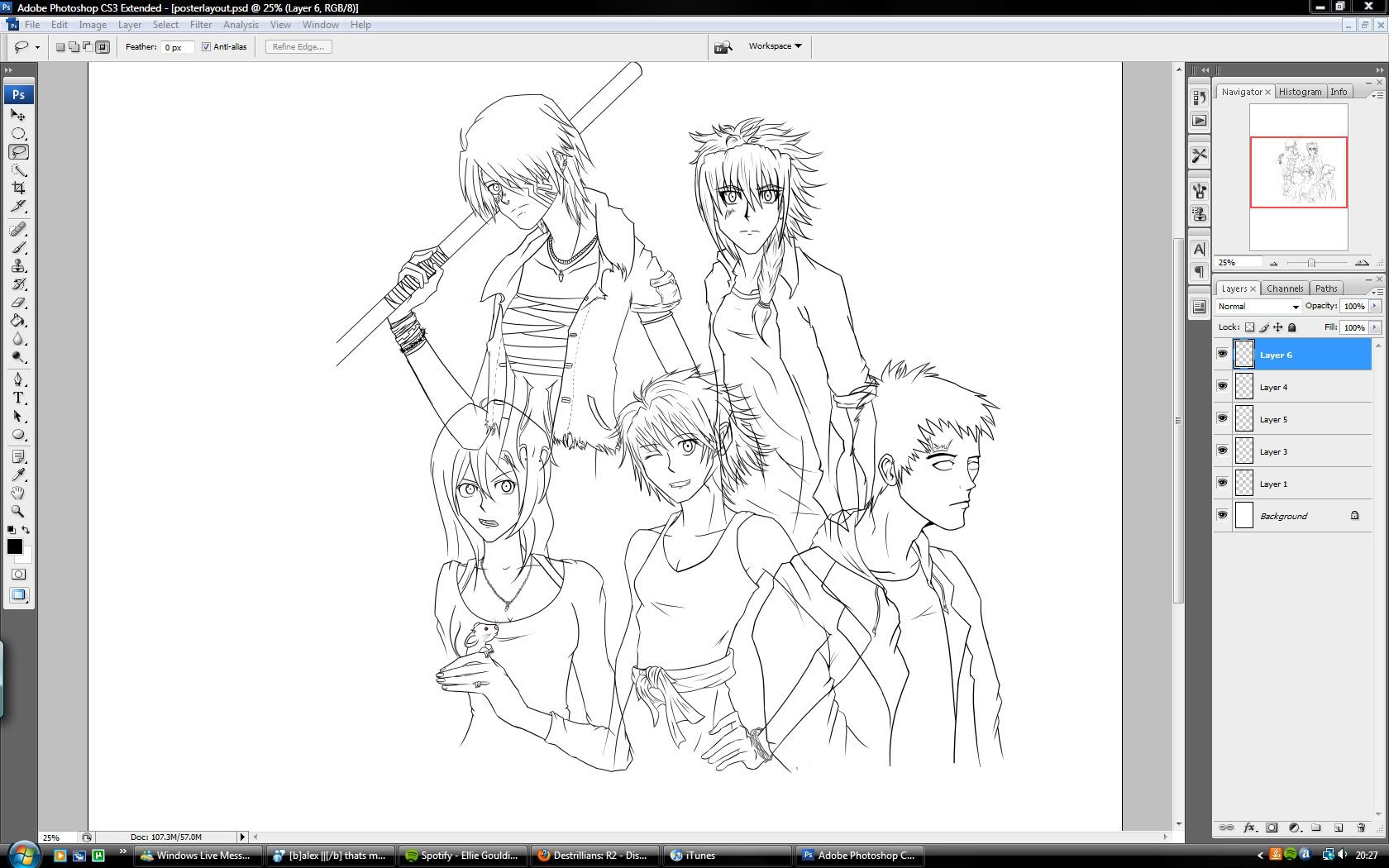The width and height of the screenshot is (1389, 868).
Task: Select the Slice tool
Action: [18, 206]
